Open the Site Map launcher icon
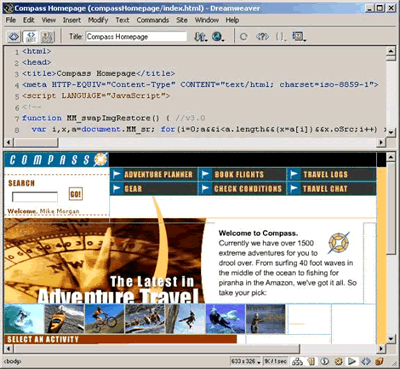 [297, 361]
